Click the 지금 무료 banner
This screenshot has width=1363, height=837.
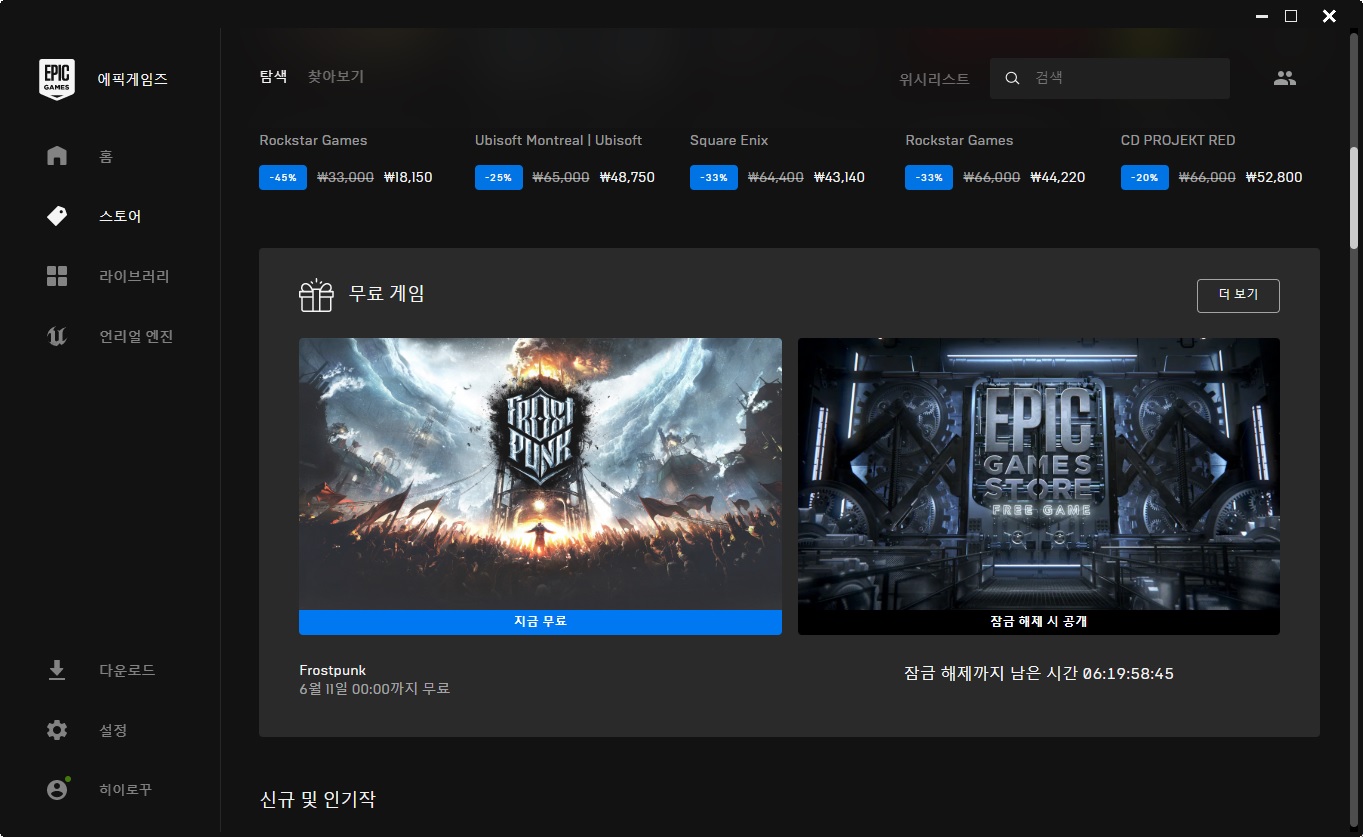[x=540, y=622]
